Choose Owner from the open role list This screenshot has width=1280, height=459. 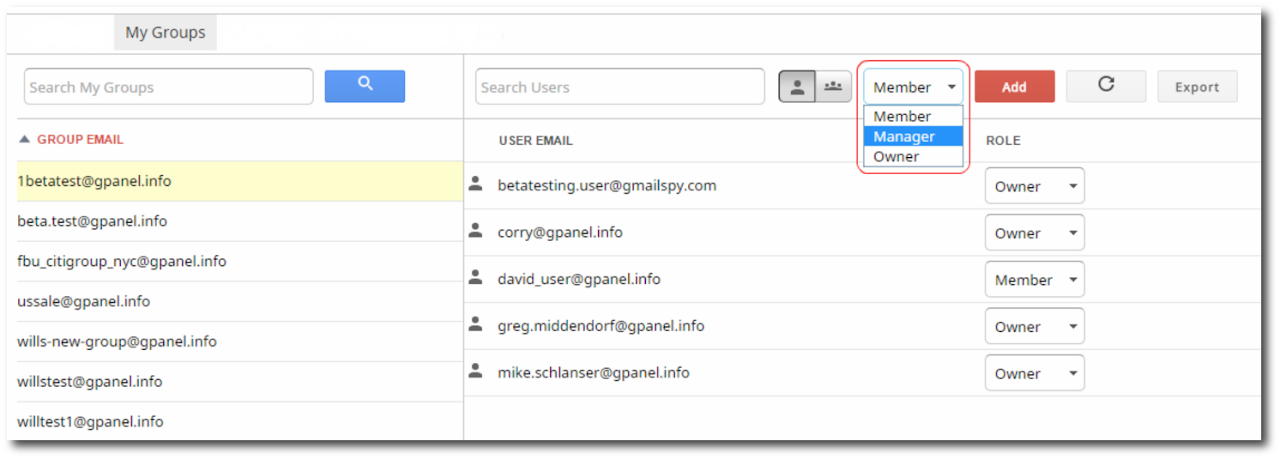point(912,157)
